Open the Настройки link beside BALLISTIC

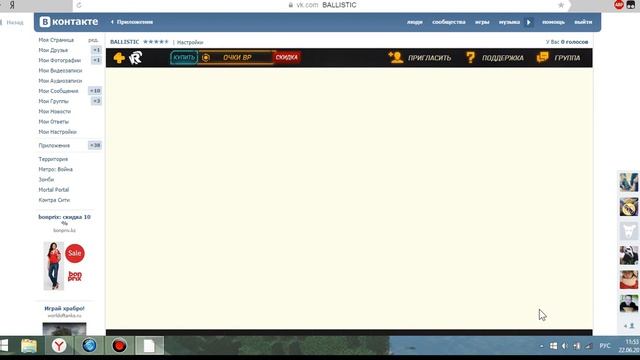(190, 42)
